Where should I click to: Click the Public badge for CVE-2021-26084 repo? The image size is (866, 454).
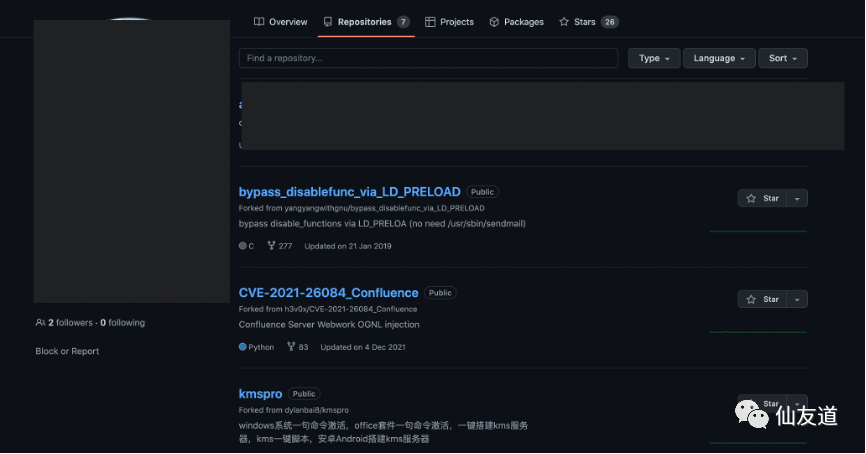click(x=440, y=293)
